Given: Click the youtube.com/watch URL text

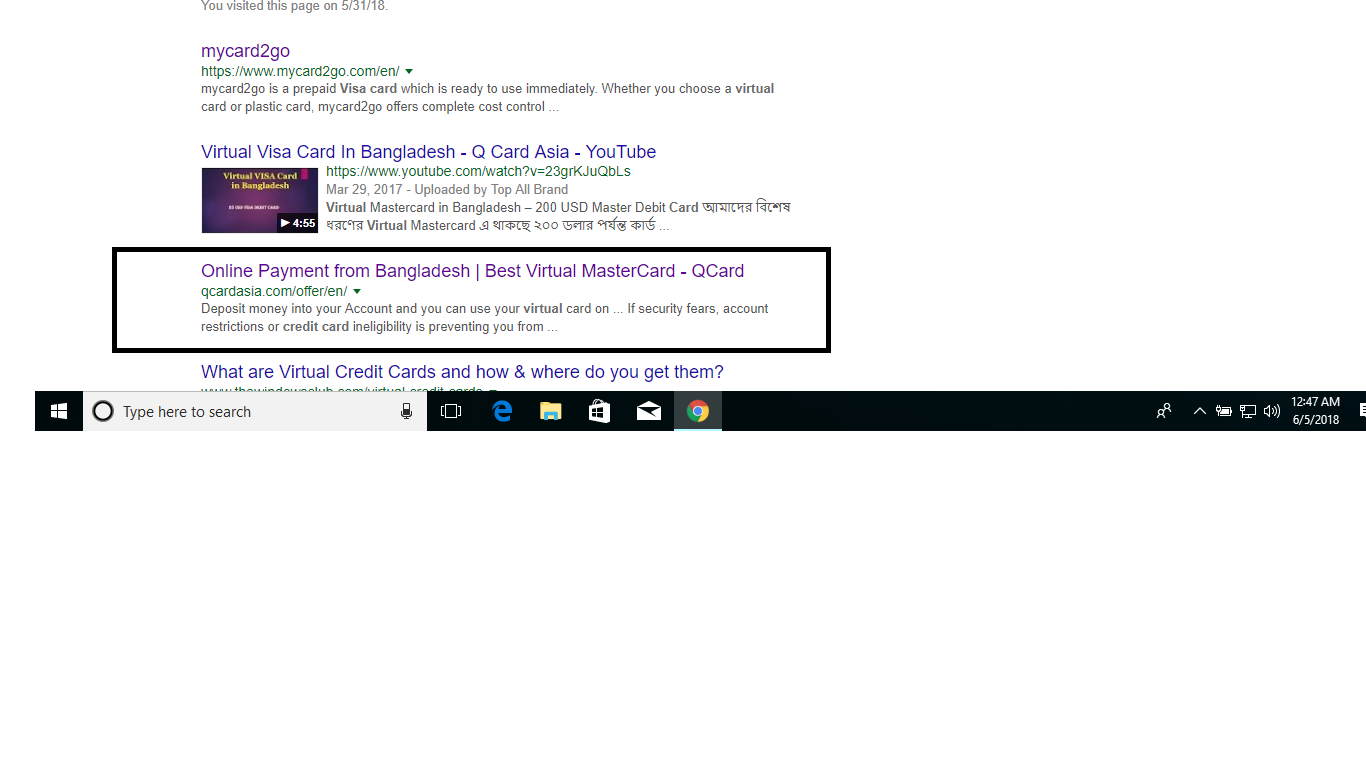Looking at the screenshot, I should pos(478,171).
